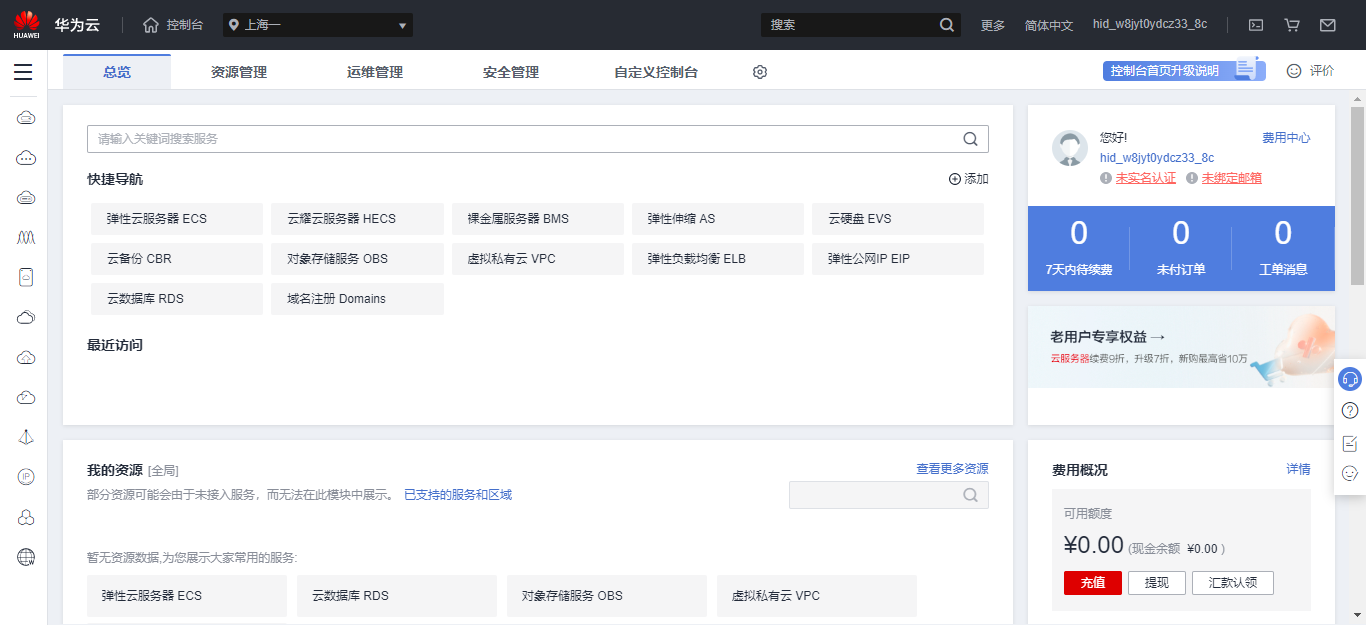The height and width of the screenshot is (625, 1366).
Task: Click the help question mark icon
Action: point(1348,409)
